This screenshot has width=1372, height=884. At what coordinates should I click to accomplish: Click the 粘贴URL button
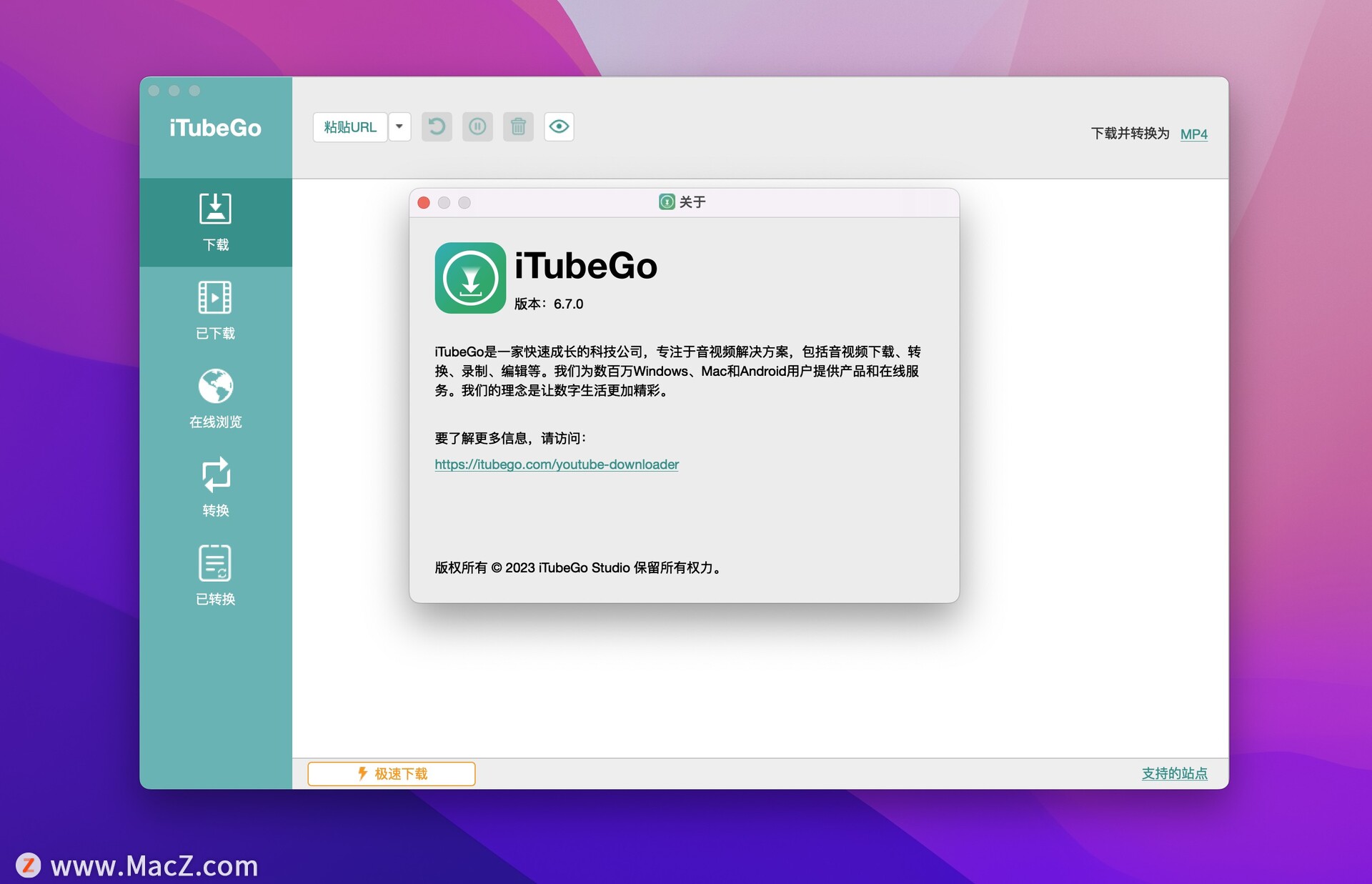pos(350,127)
